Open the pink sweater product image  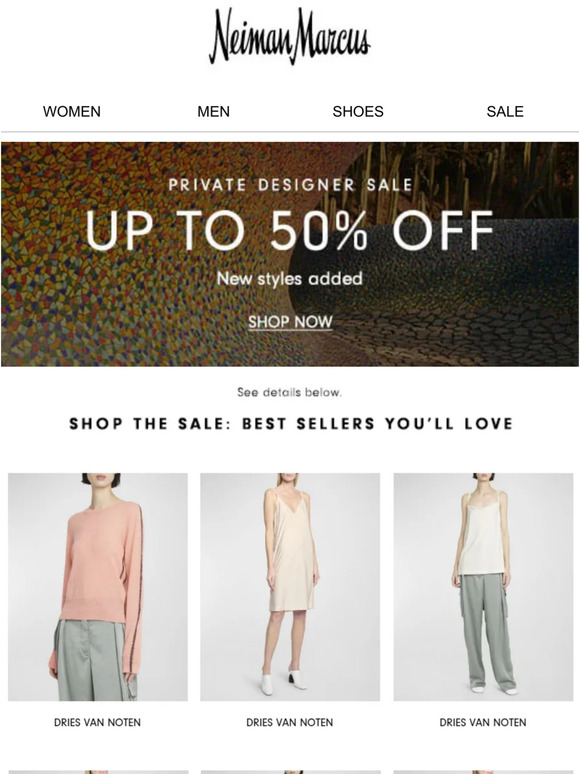point(98,587)
